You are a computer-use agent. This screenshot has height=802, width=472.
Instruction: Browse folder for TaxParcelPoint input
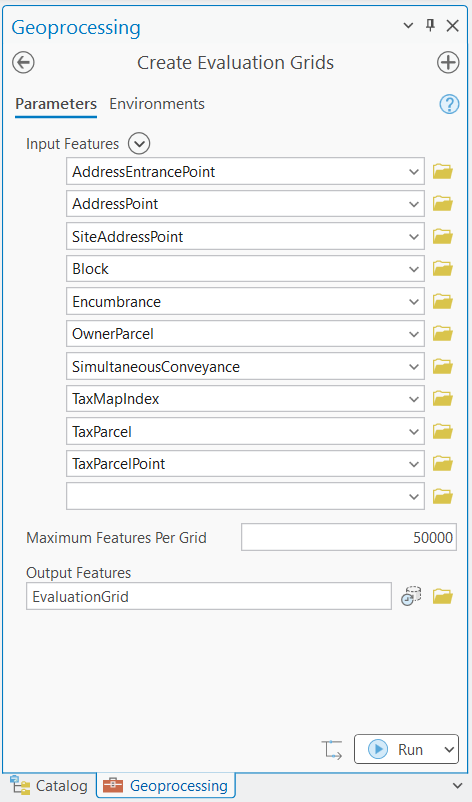click(443, 463)
